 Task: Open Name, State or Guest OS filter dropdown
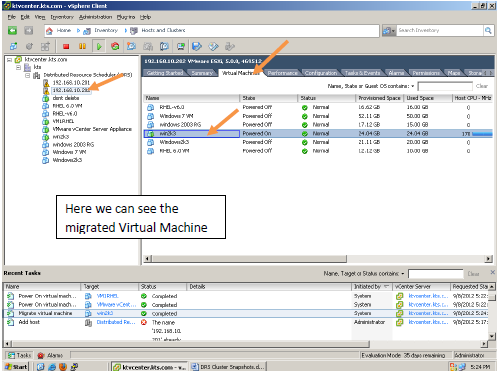click(413, 86)
